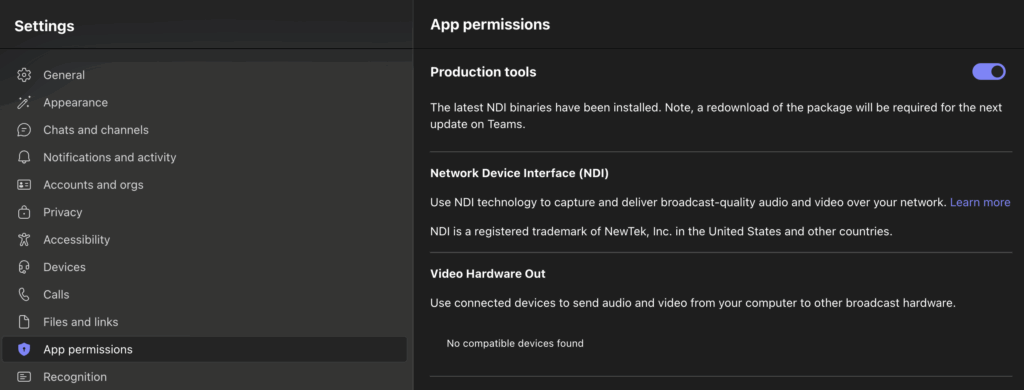The image size is (1024, 390).
Task: Click the Appearance wand icon
Action: pos(24,103)
